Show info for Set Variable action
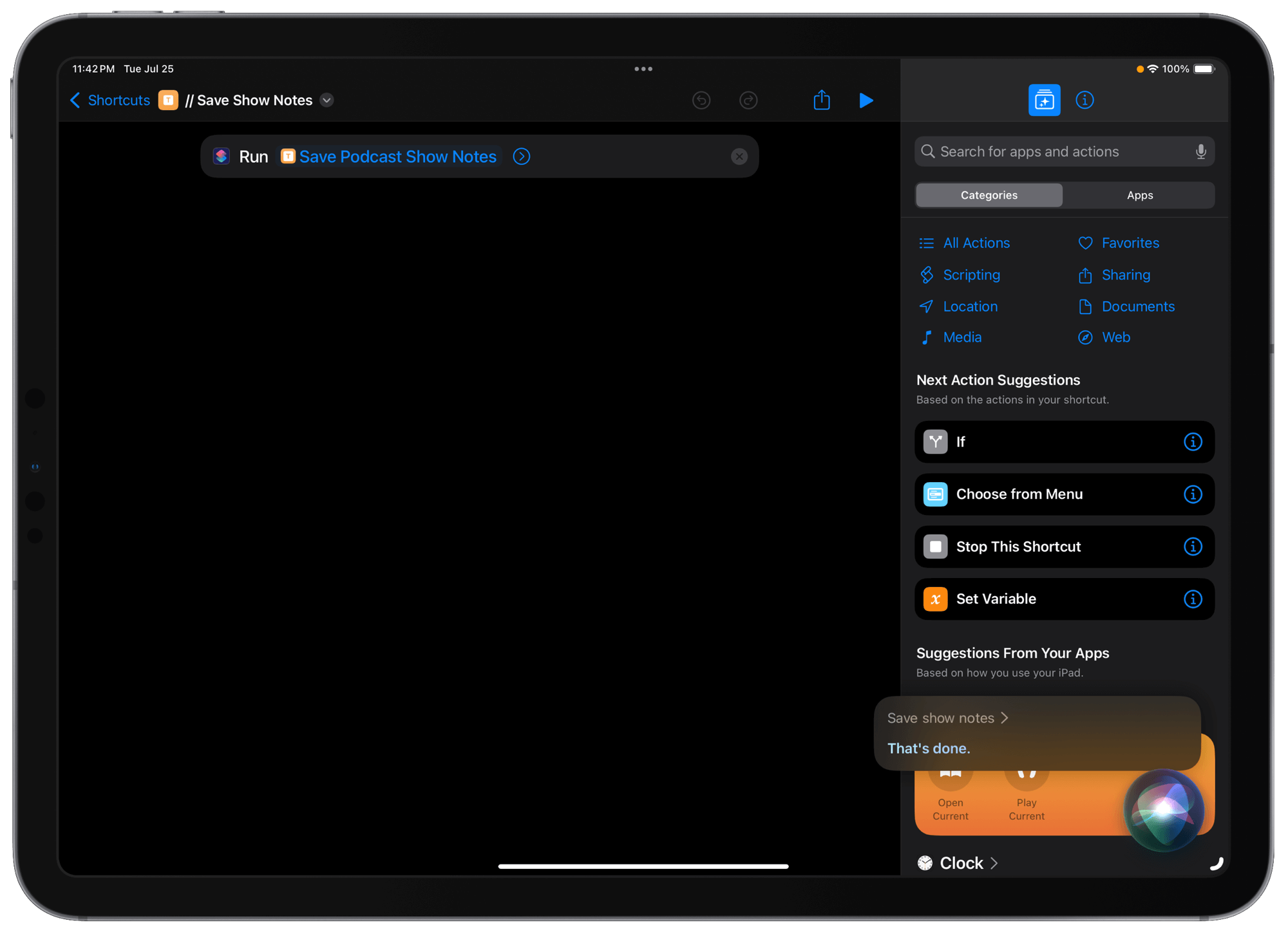 [1193, 599]
